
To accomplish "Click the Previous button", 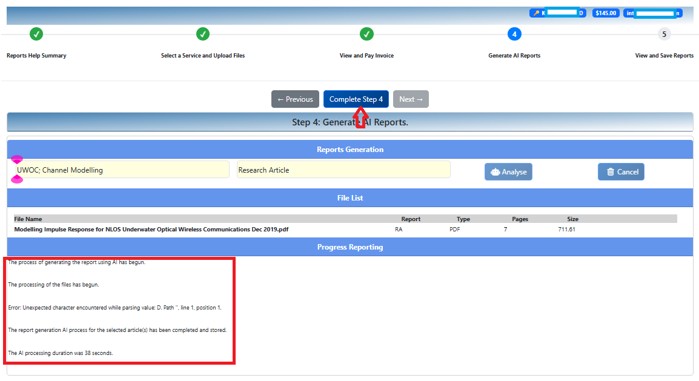I will click(295, 99).
